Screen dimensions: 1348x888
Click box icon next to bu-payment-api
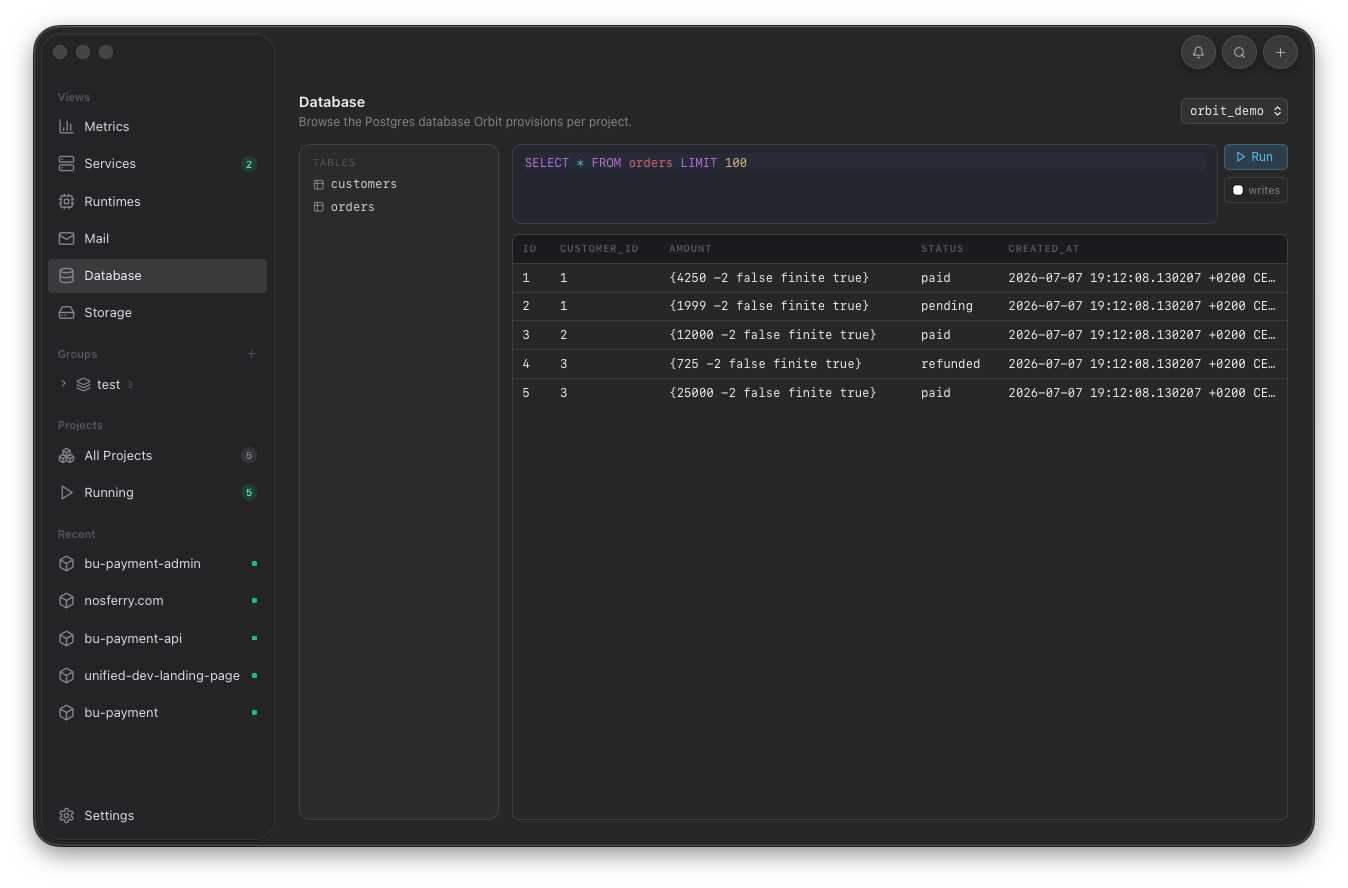(66, 638)
